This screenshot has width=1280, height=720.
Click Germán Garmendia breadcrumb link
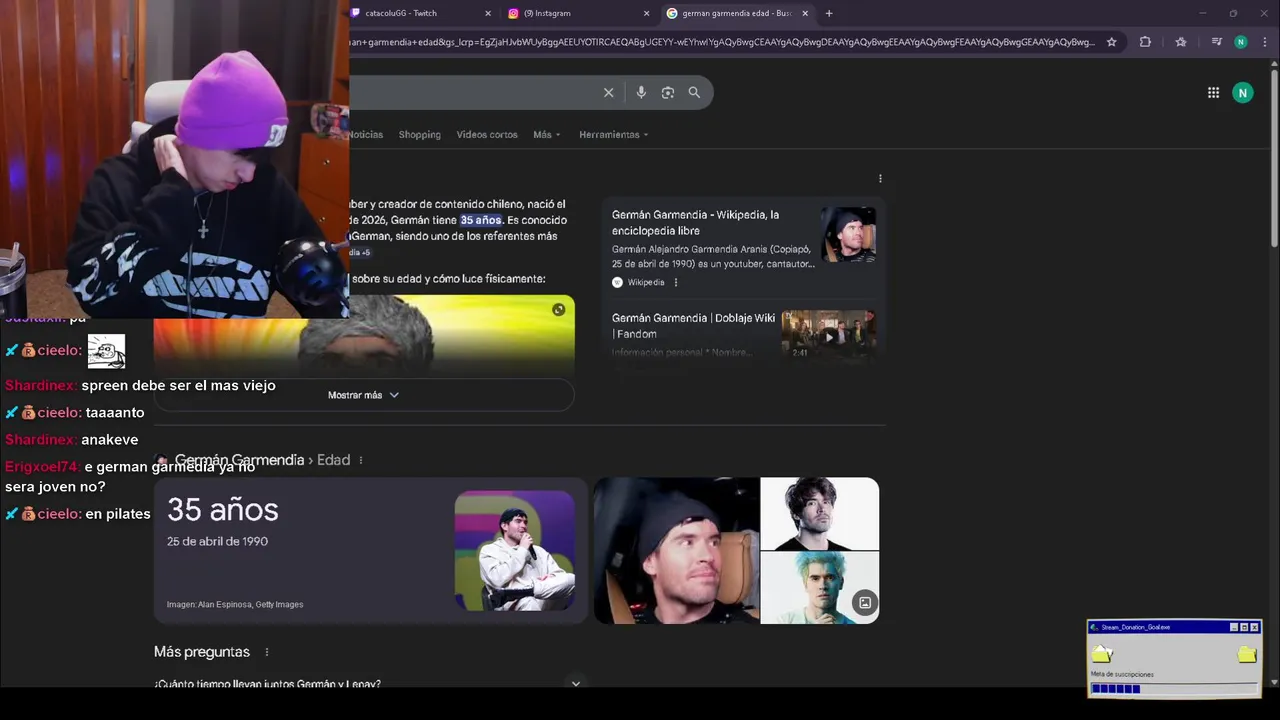(239, 460)
